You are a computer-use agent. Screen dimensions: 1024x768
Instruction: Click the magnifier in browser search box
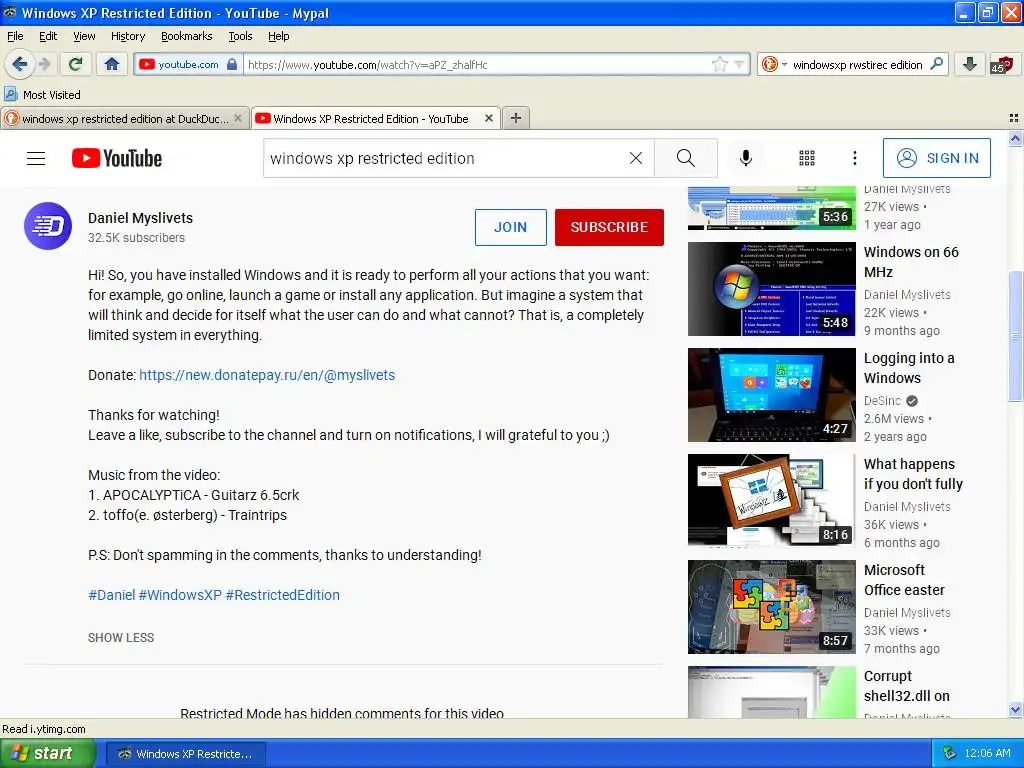pyautogui.click(x=936, y=64)
